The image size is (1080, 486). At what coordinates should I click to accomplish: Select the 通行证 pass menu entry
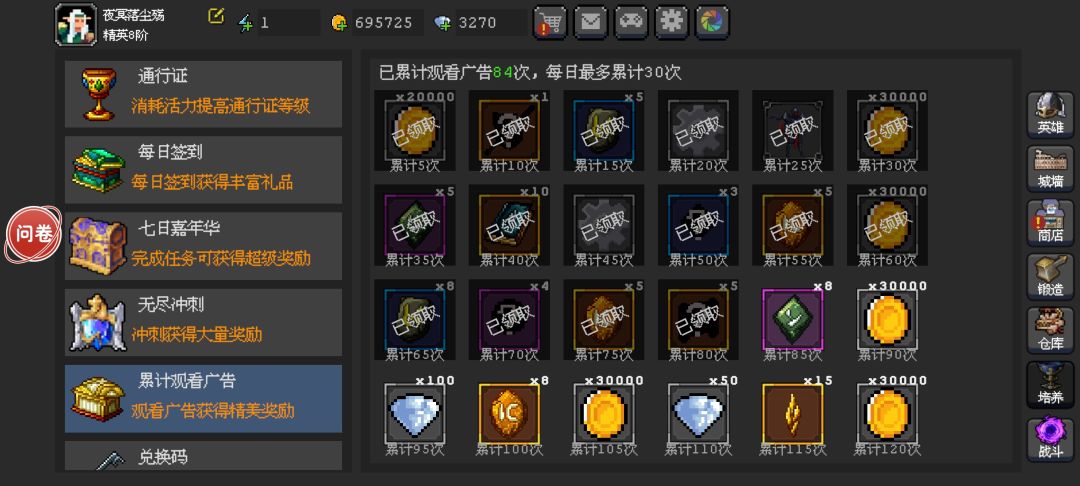pyautogui.click(x=203, y=94)
